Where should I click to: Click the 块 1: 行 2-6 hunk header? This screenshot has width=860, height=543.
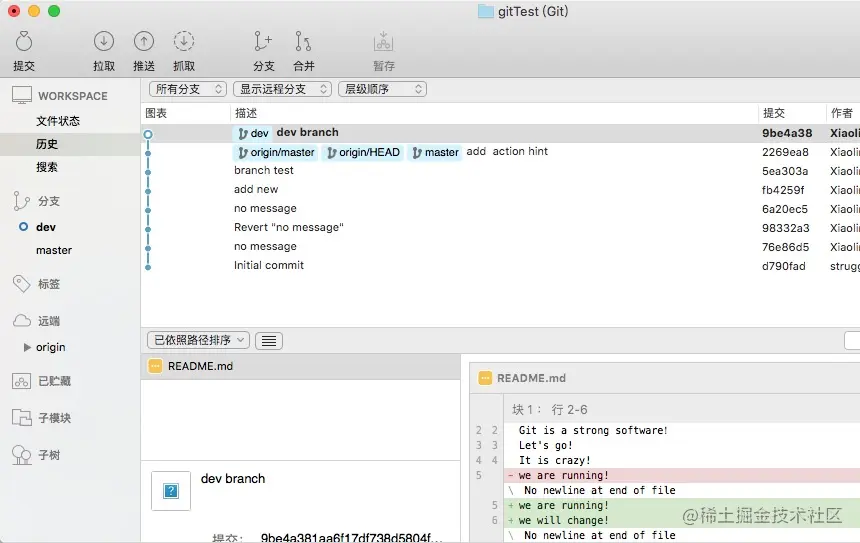(x=550, y=410)
